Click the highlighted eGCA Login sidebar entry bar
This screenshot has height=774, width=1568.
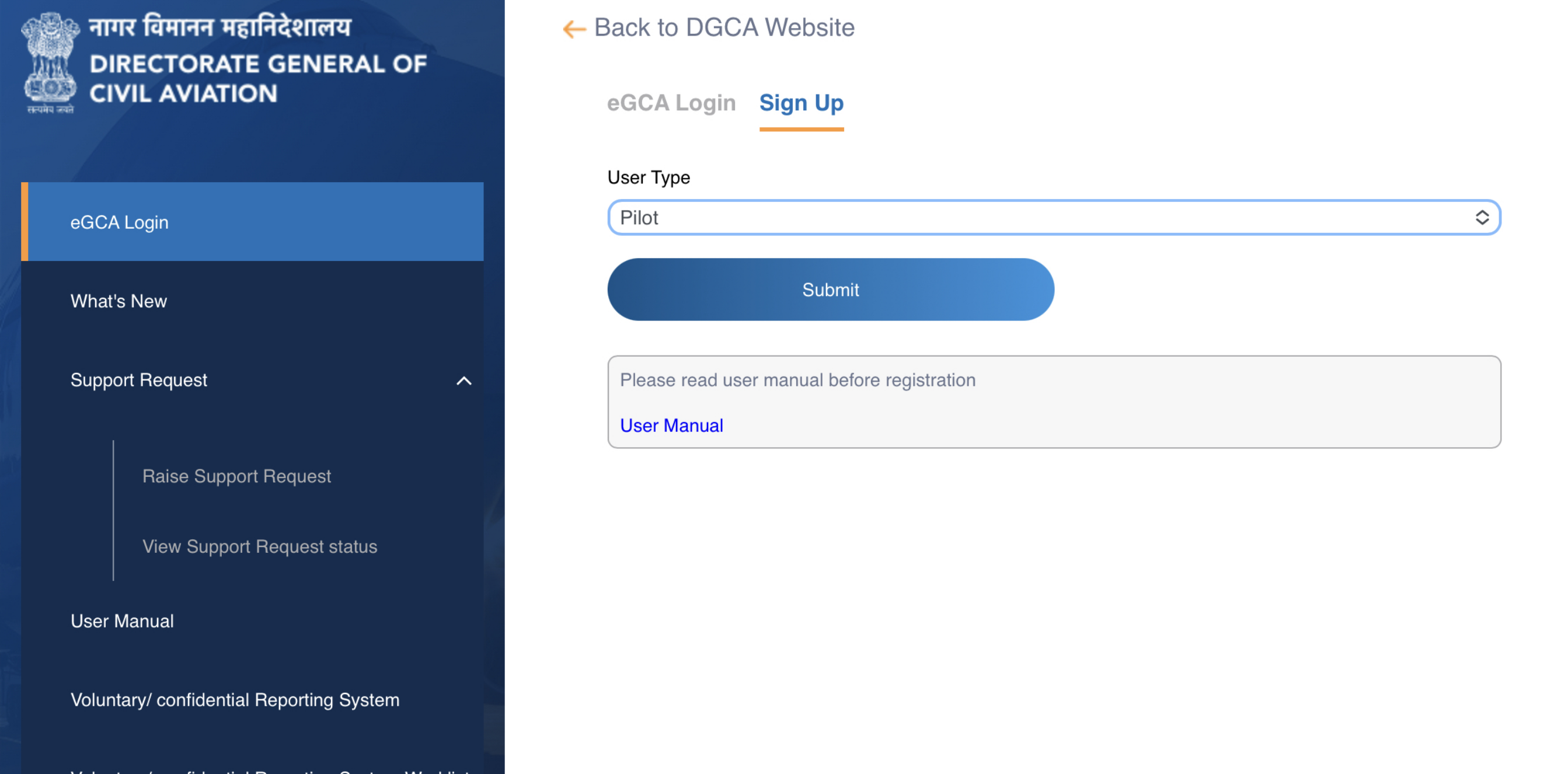coord(25,221)
